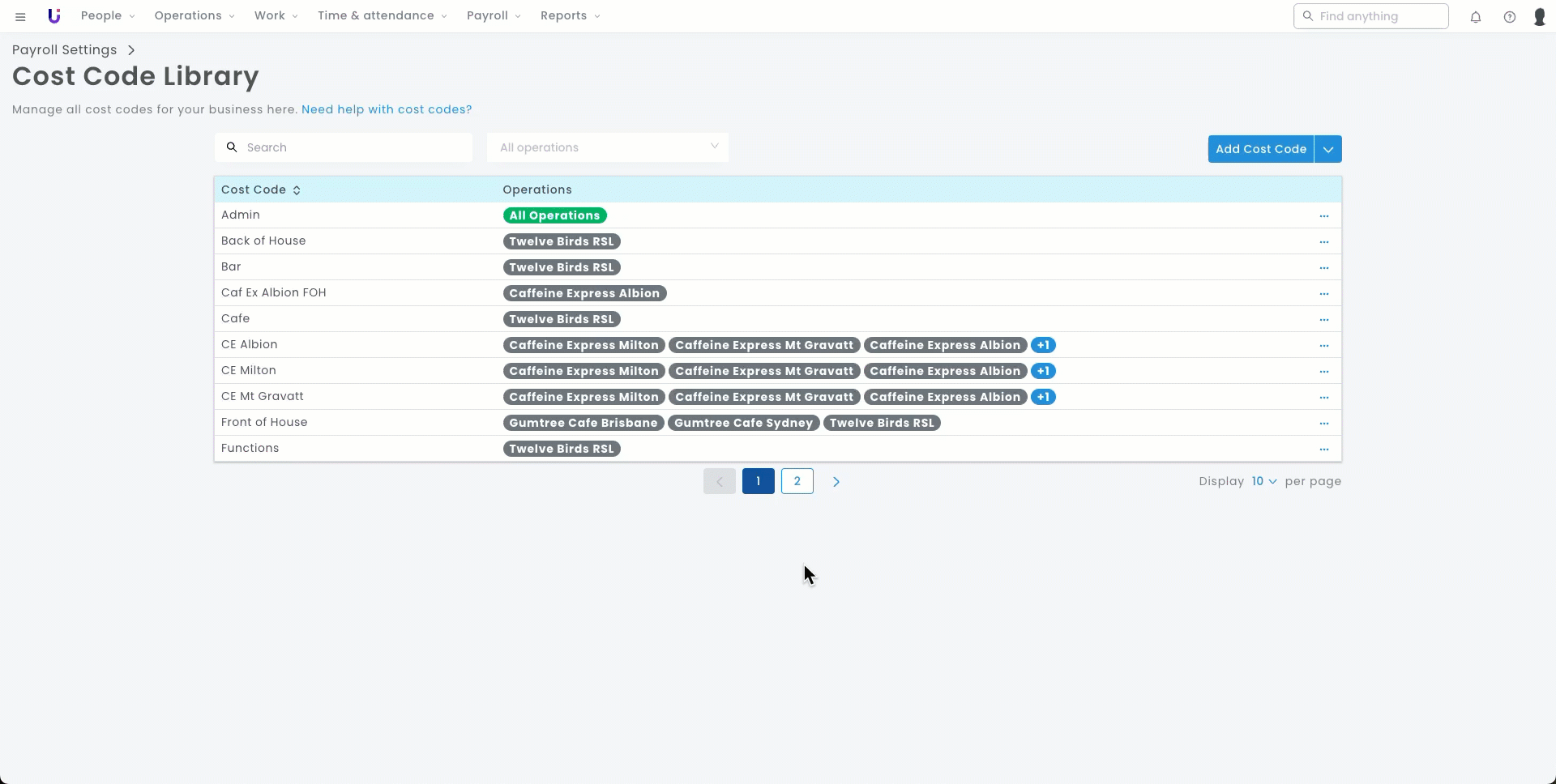Click the Add Cost Code button
Screen dimensions: 1556x784
[x=1260, y=149]
